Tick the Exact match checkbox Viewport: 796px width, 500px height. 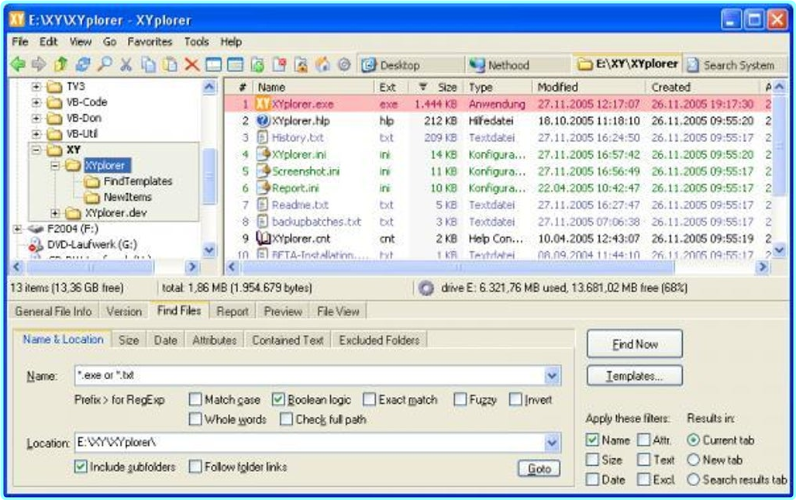point(369,399)
